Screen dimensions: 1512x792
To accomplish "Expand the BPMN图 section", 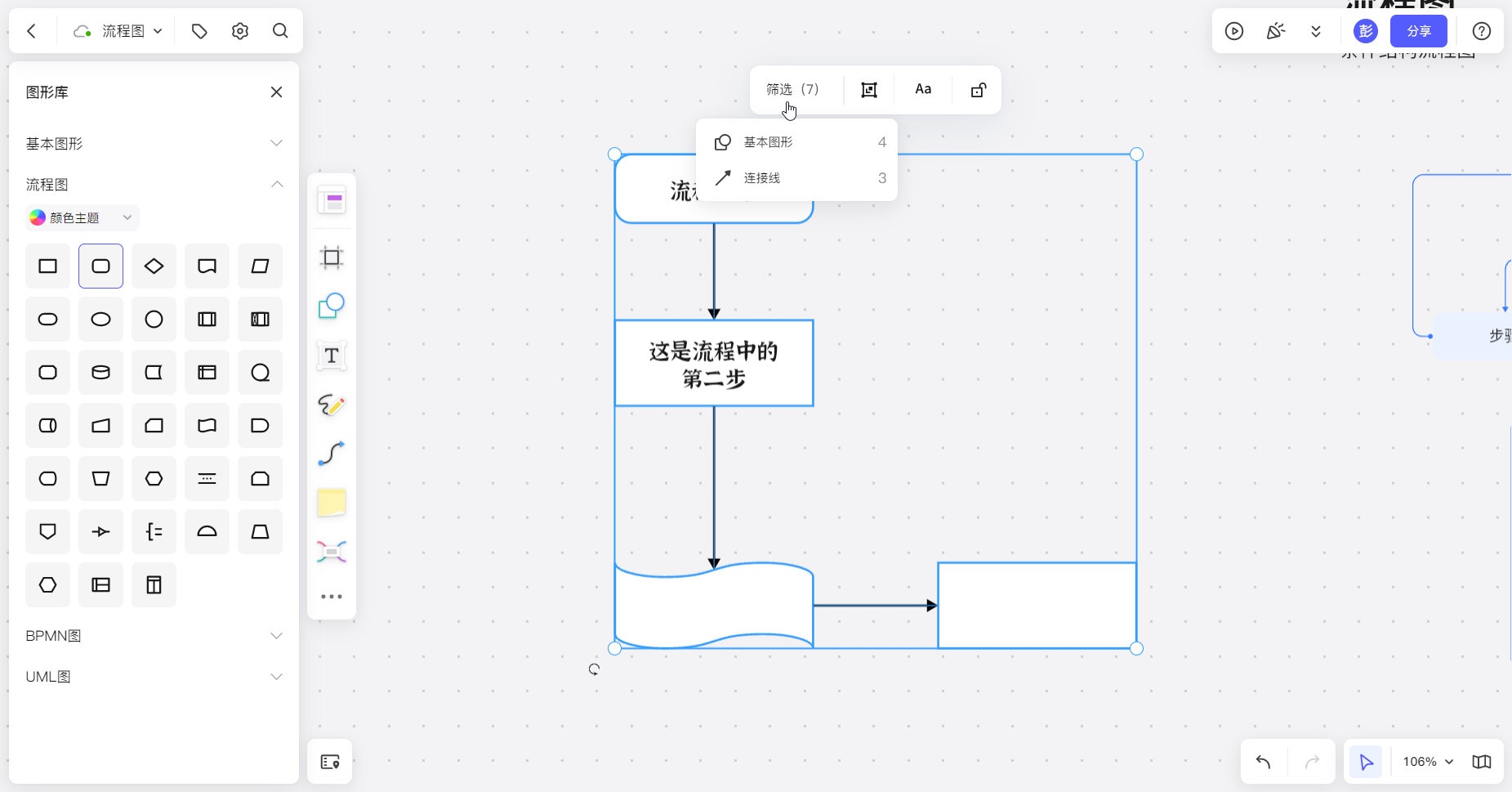I will coord(154,636).
